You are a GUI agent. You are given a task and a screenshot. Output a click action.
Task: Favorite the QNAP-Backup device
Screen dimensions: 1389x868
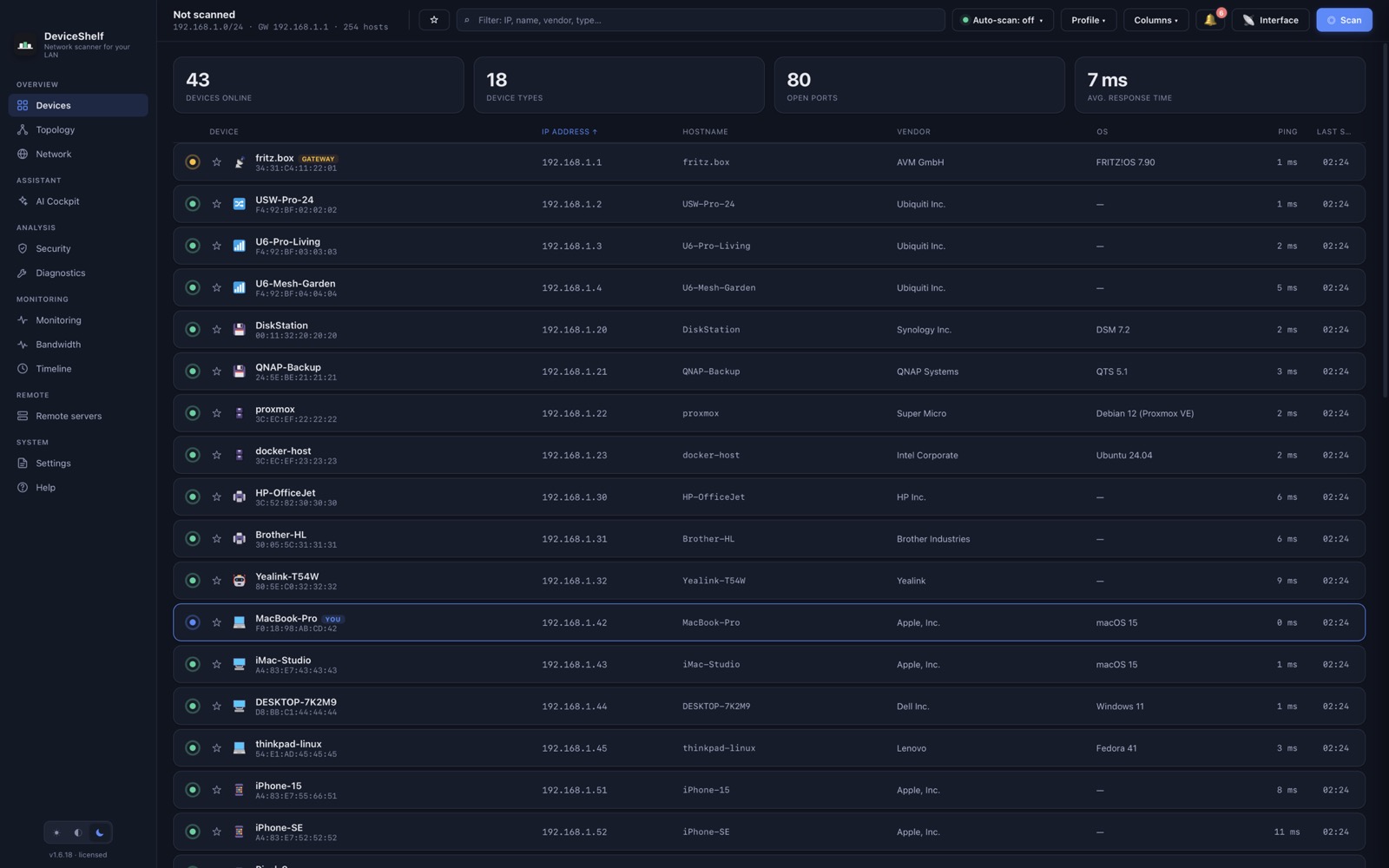(216, 372)
